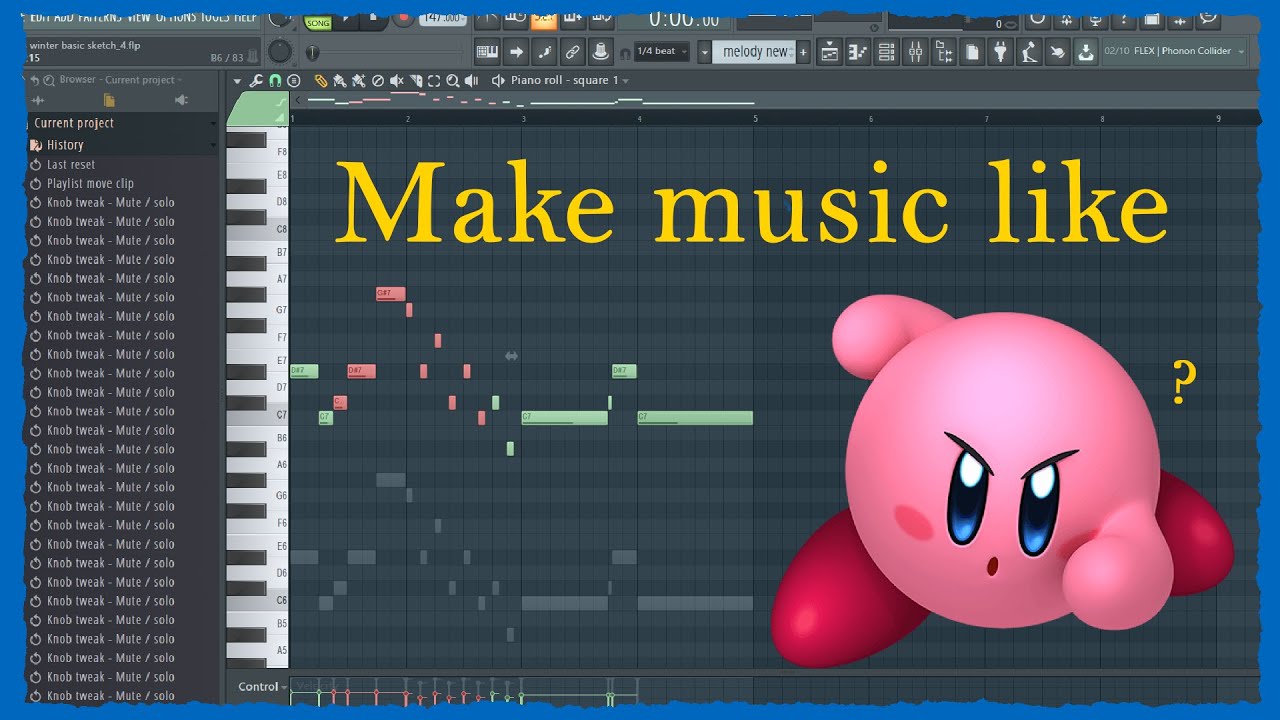The image size is (1280, 720).
Task: Open the TOOLS menu
Action: click(x=217, y=17)
